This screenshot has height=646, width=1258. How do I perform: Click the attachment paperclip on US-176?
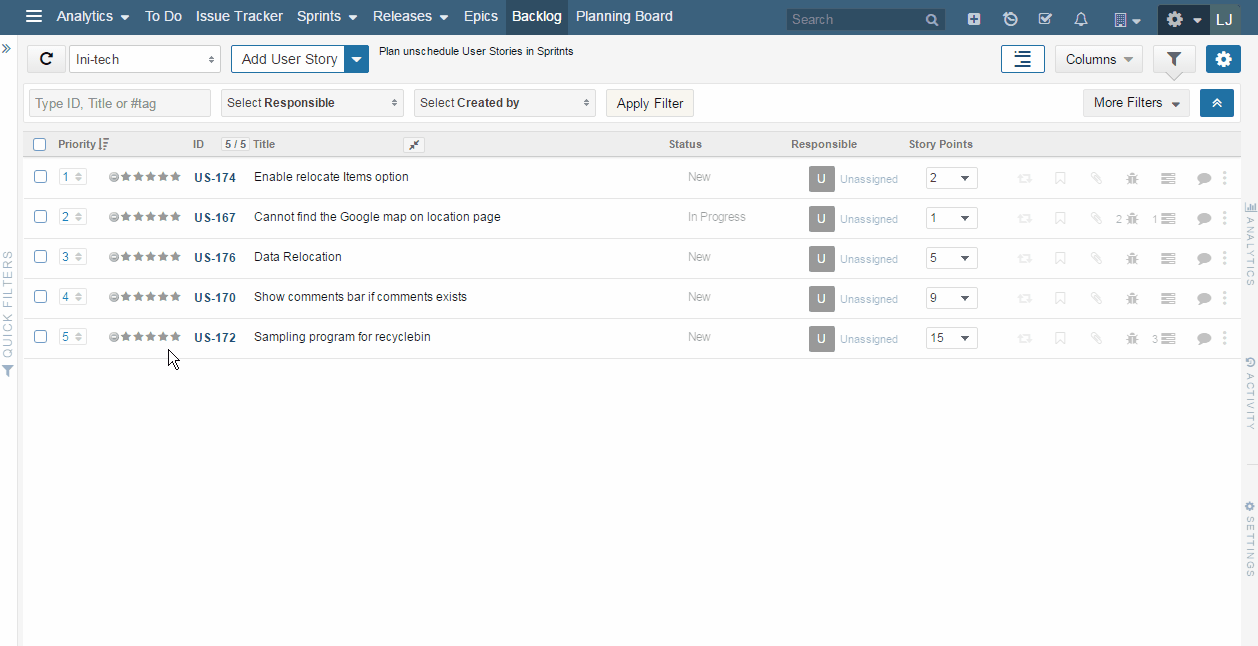(1096, 258)
